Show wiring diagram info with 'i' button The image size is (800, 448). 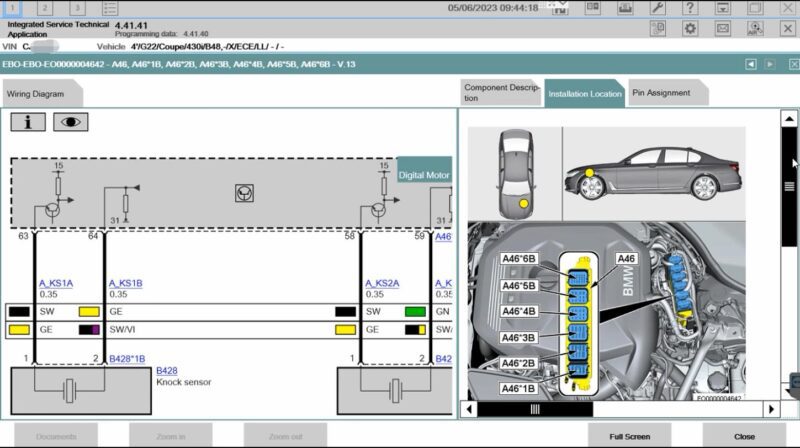coord(28,122)
